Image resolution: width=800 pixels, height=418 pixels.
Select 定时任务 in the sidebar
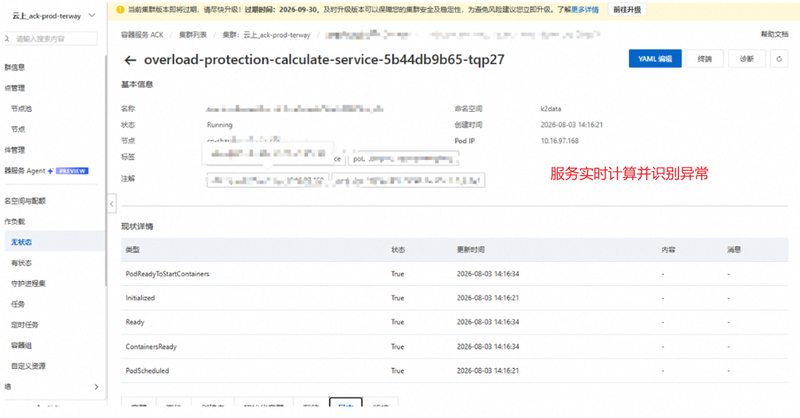coord(24,325)
